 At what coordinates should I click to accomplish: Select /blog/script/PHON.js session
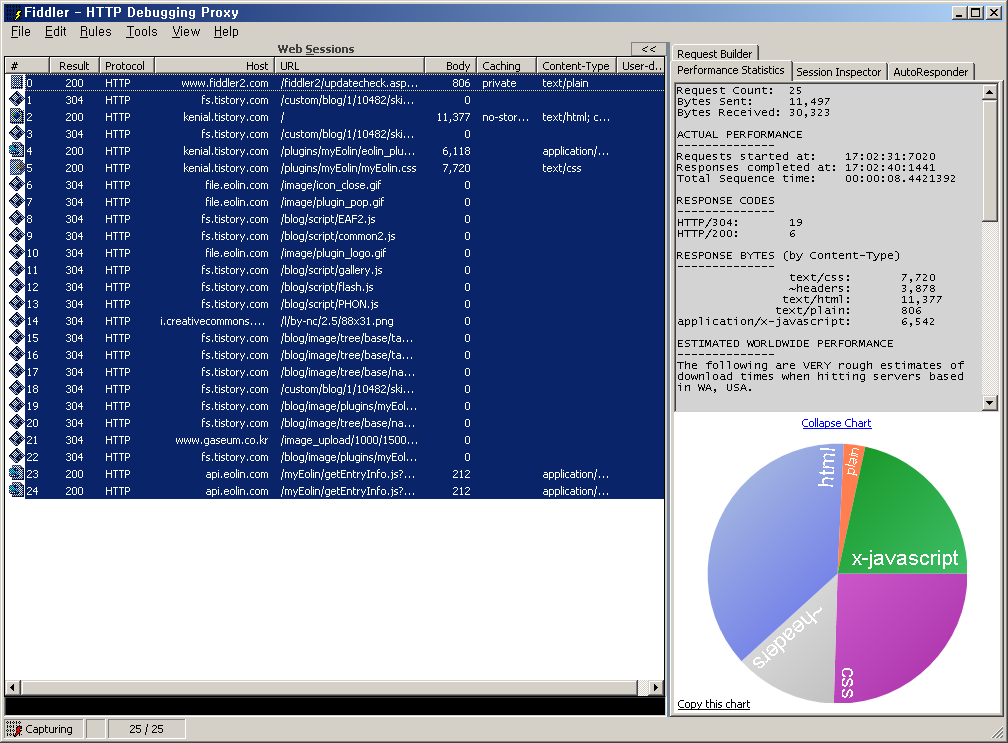coord(329,304)
